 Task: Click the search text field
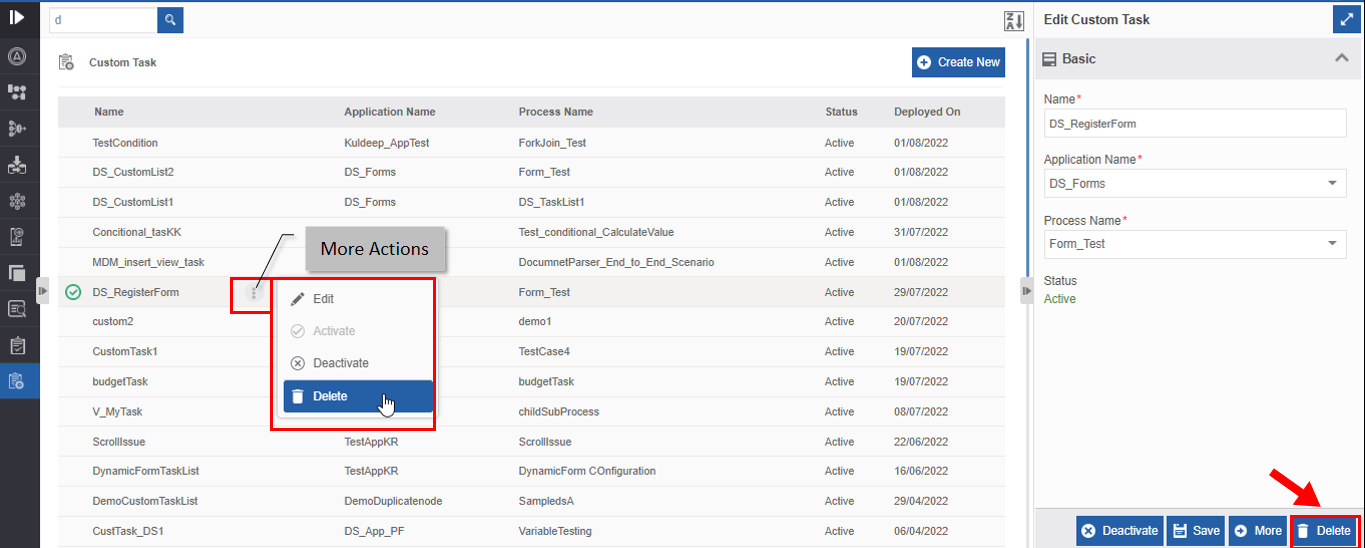pyautogui.click(x=103, y=19)
